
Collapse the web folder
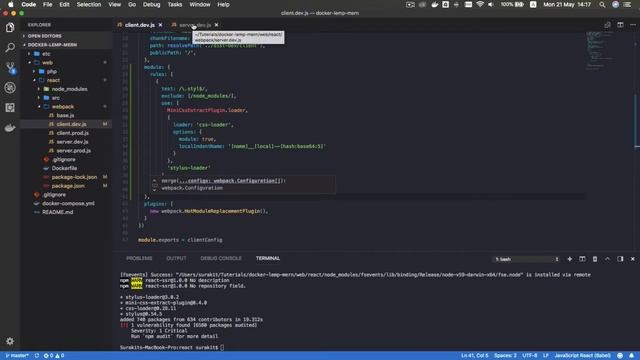pos(47,62)
